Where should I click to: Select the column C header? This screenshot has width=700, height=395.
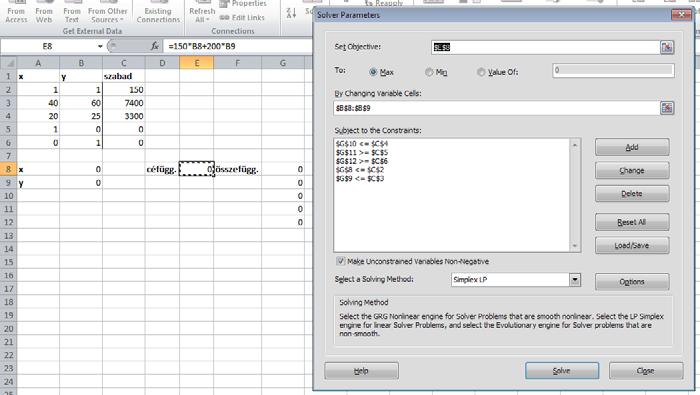pos(124,63)
